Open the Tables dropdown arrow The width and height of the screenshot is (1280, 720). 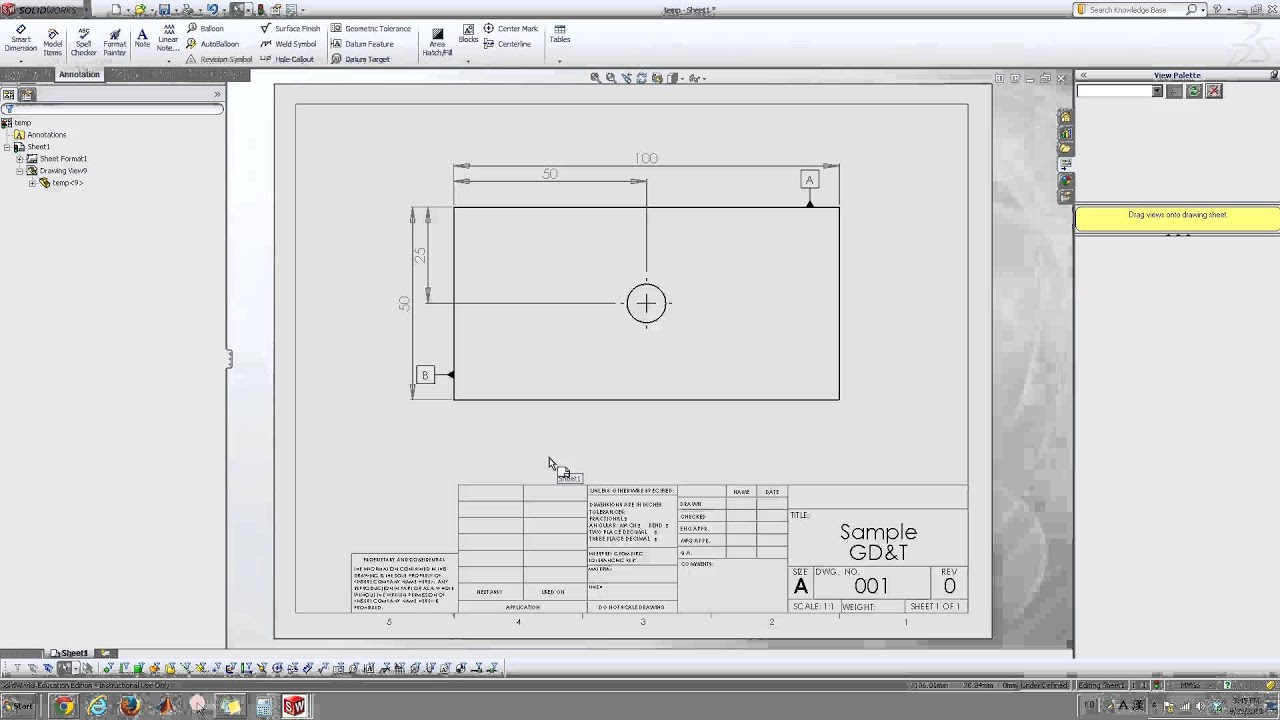click(x=560, y=61)
